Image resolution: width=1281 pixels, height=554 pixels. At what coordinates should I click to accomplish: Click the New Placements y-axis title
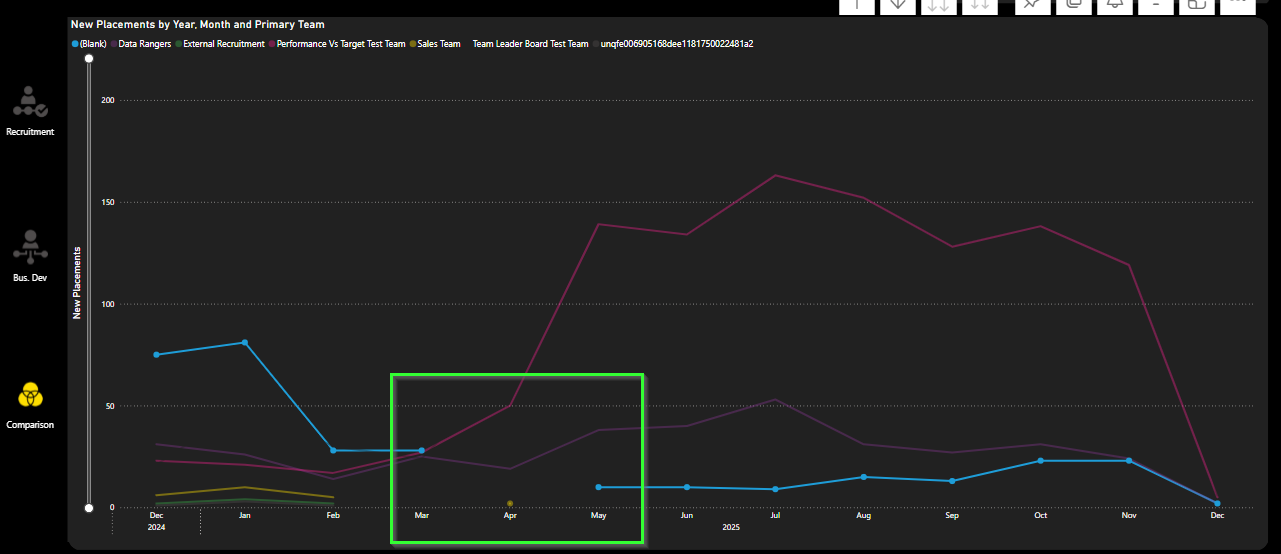(77, 283)
